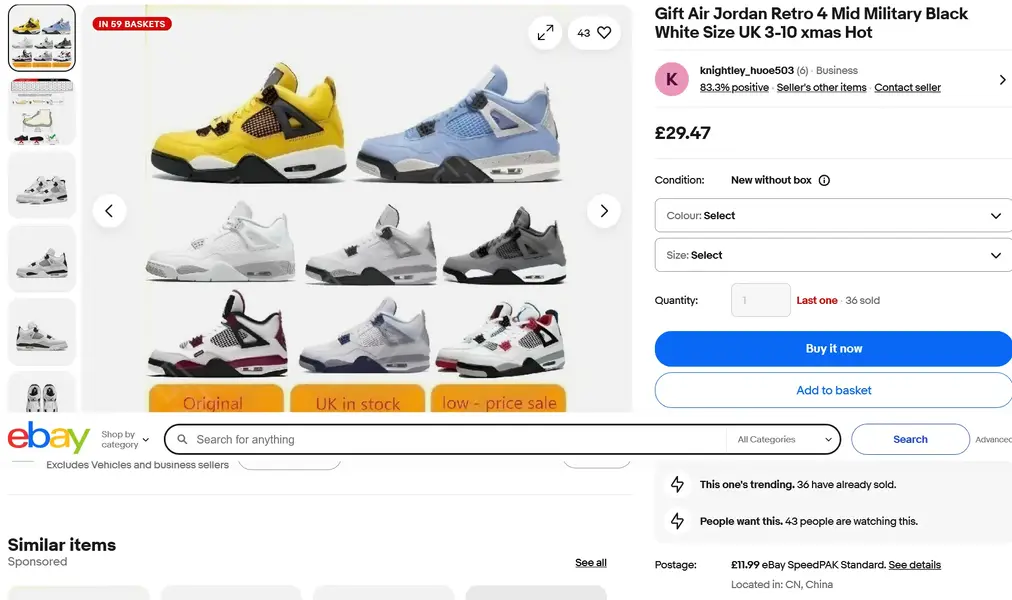Open the condition info icon
The height and width of the screenshot is (600, 1012).
coord(824,181)
